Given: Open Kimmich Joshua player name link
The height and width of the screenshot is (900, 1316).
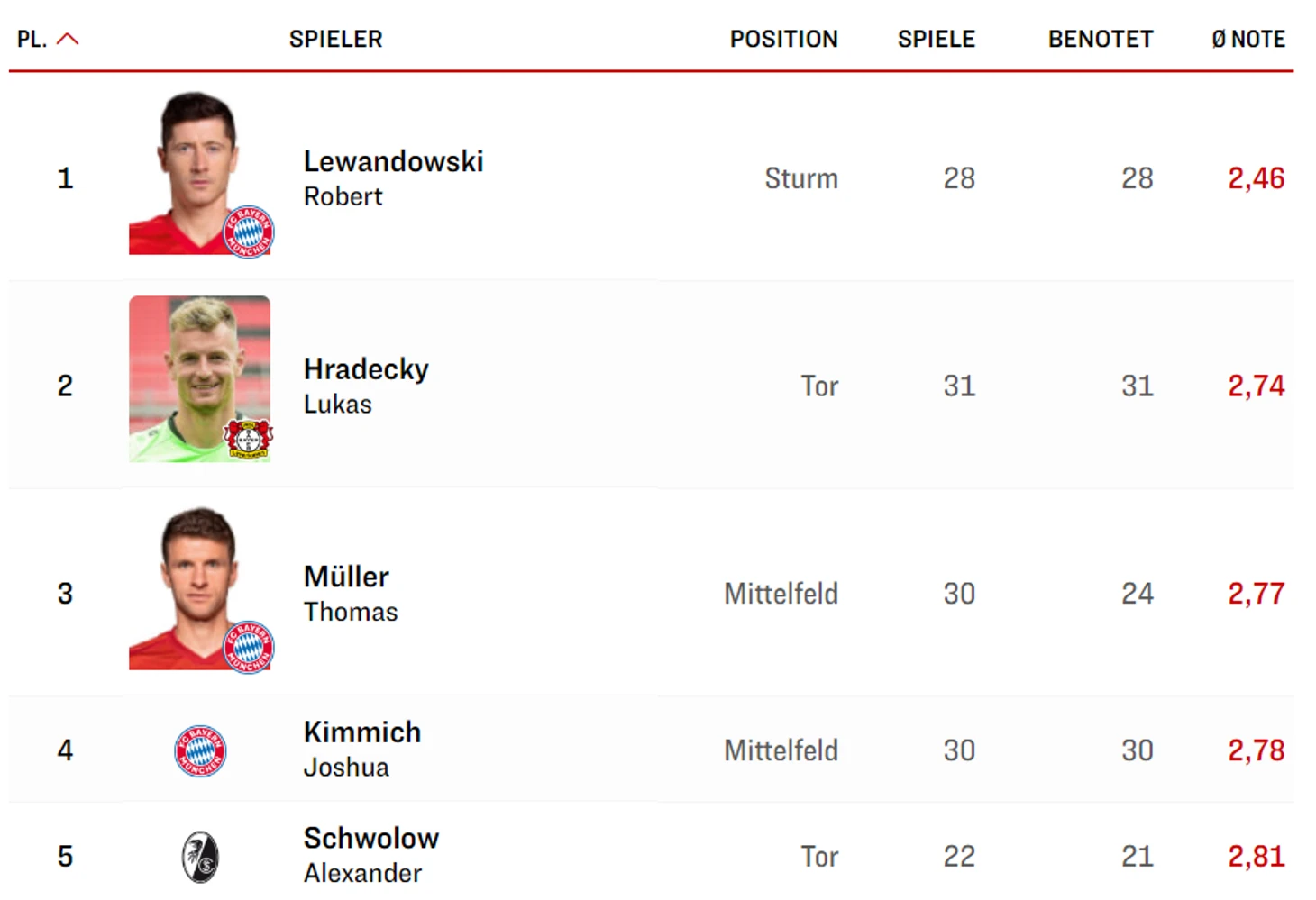Looking at the screenshot, I should tap(361, 749).
